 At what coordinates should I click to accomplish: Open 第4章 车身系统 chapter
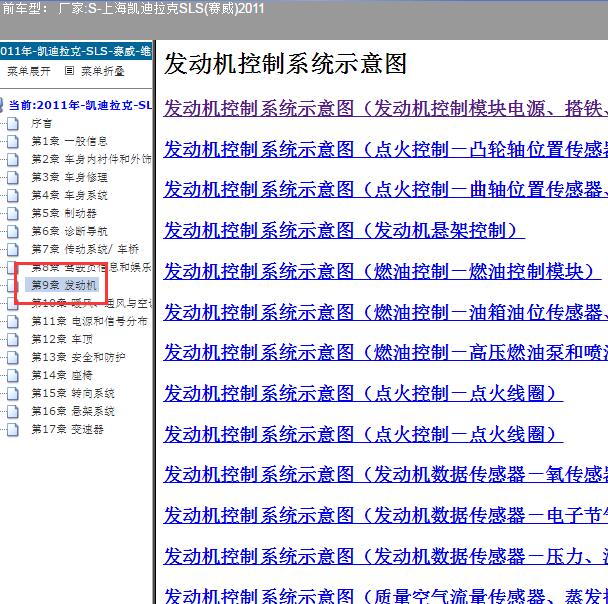click(x=69, y=195)
